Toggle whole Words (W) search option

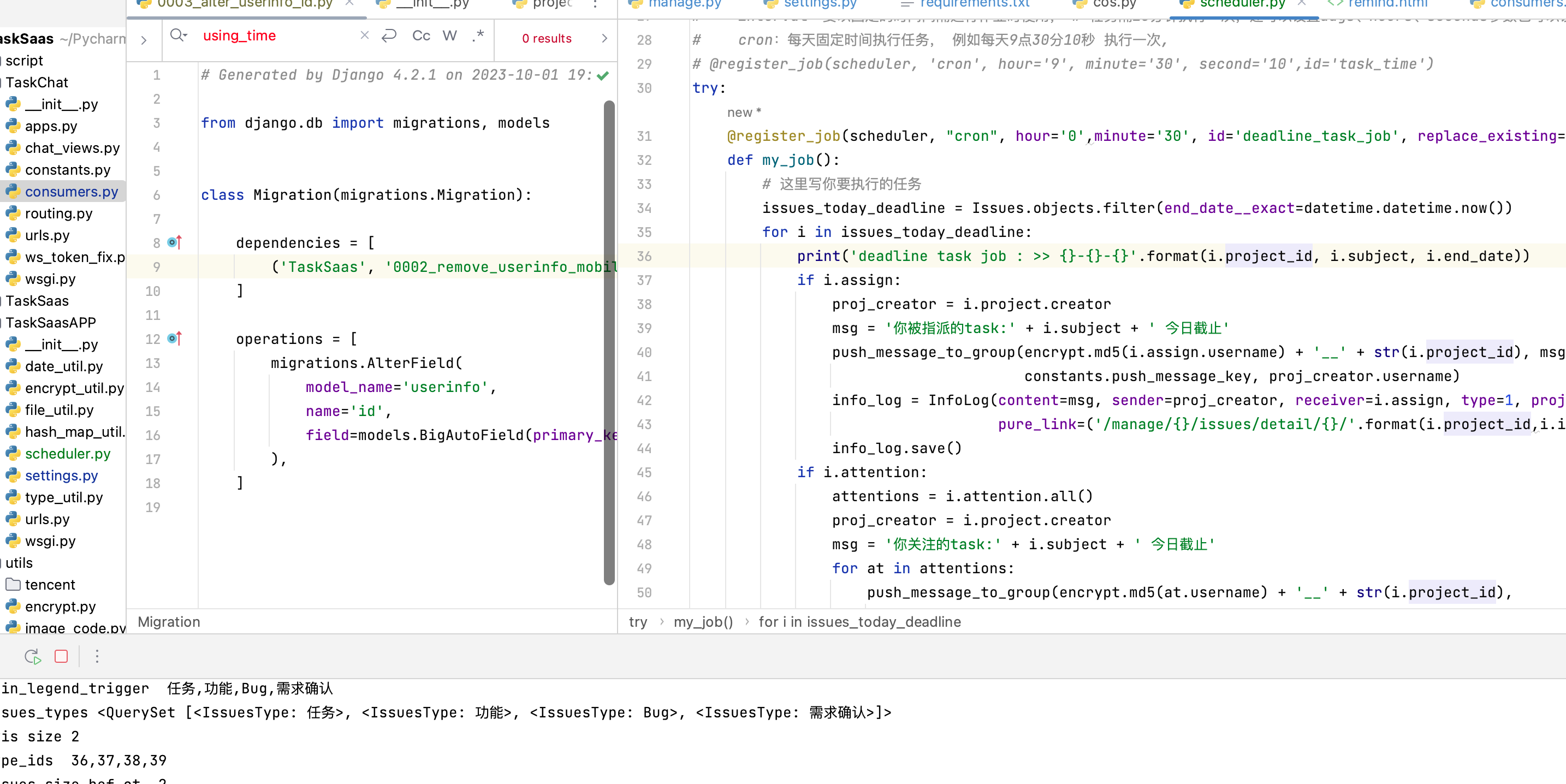449,37
